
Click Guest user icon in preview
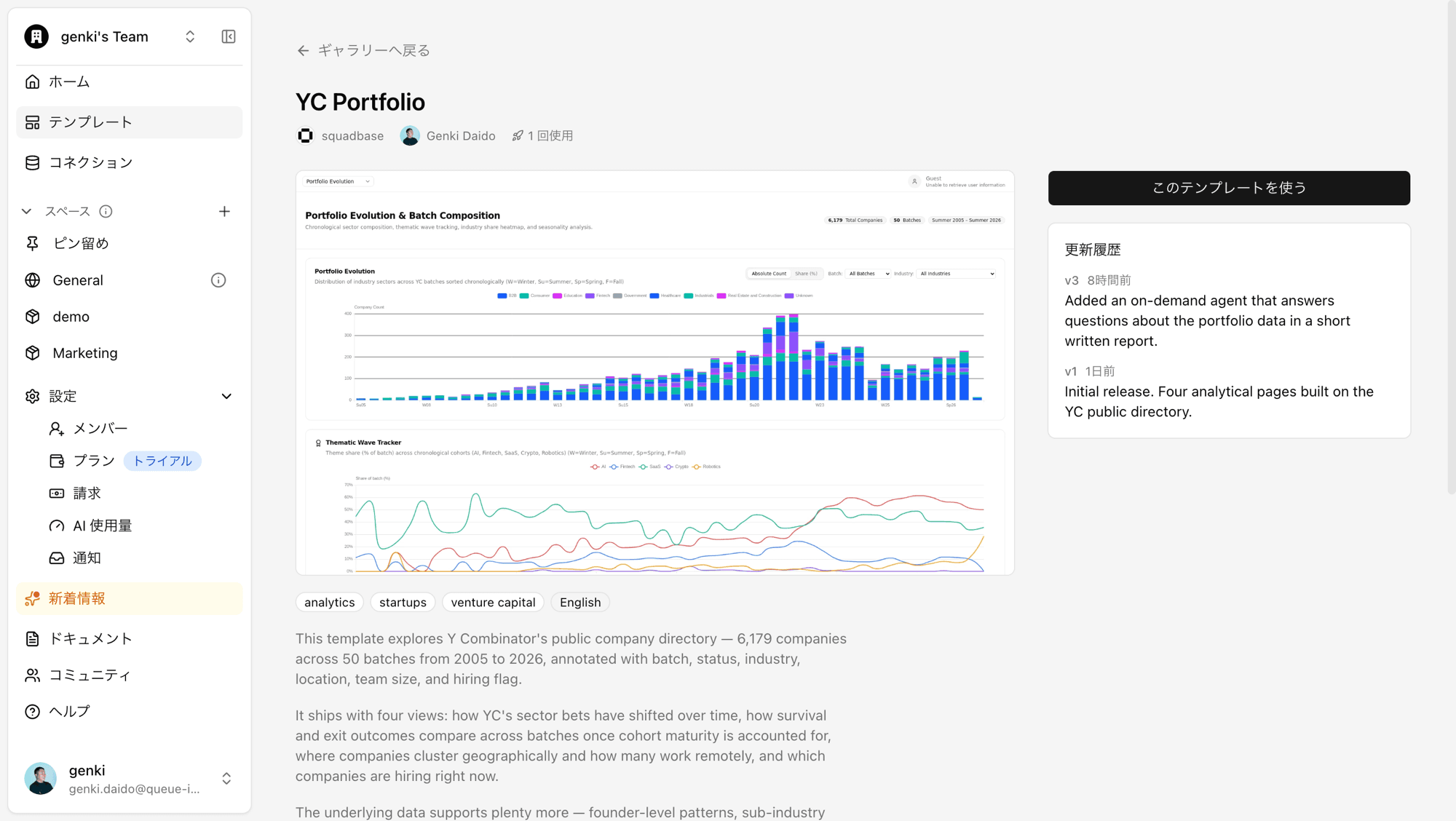[914, 181]
